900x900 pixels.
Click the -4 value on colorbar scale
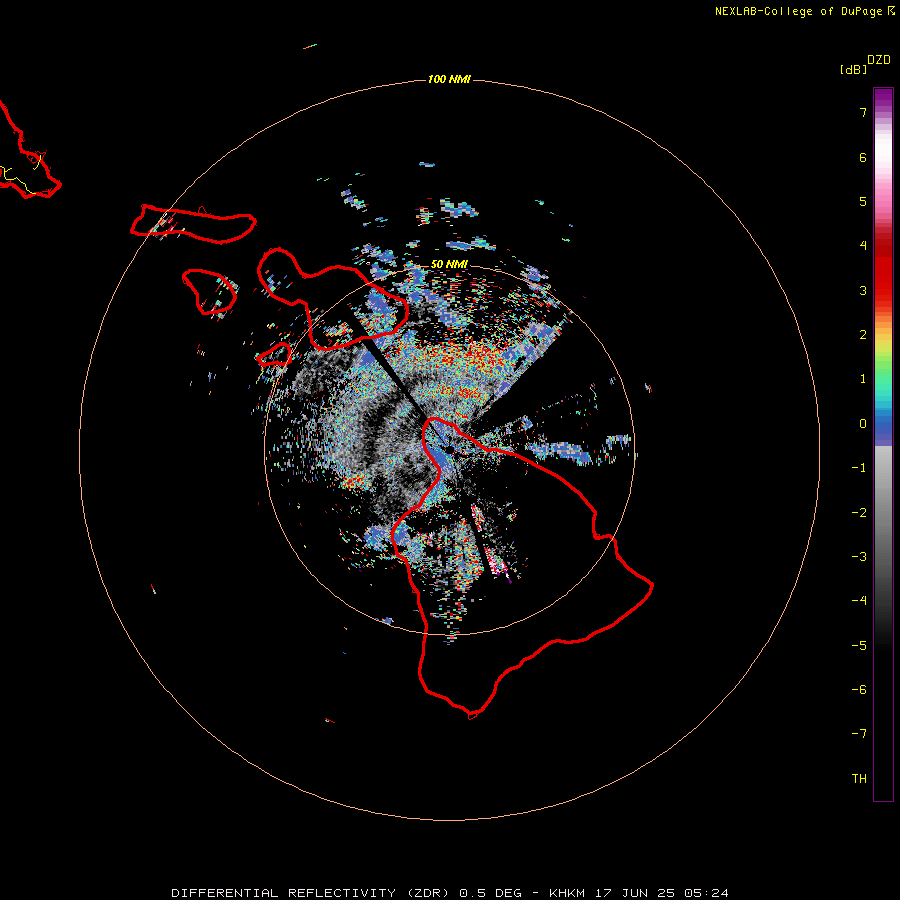click(859, 601)
